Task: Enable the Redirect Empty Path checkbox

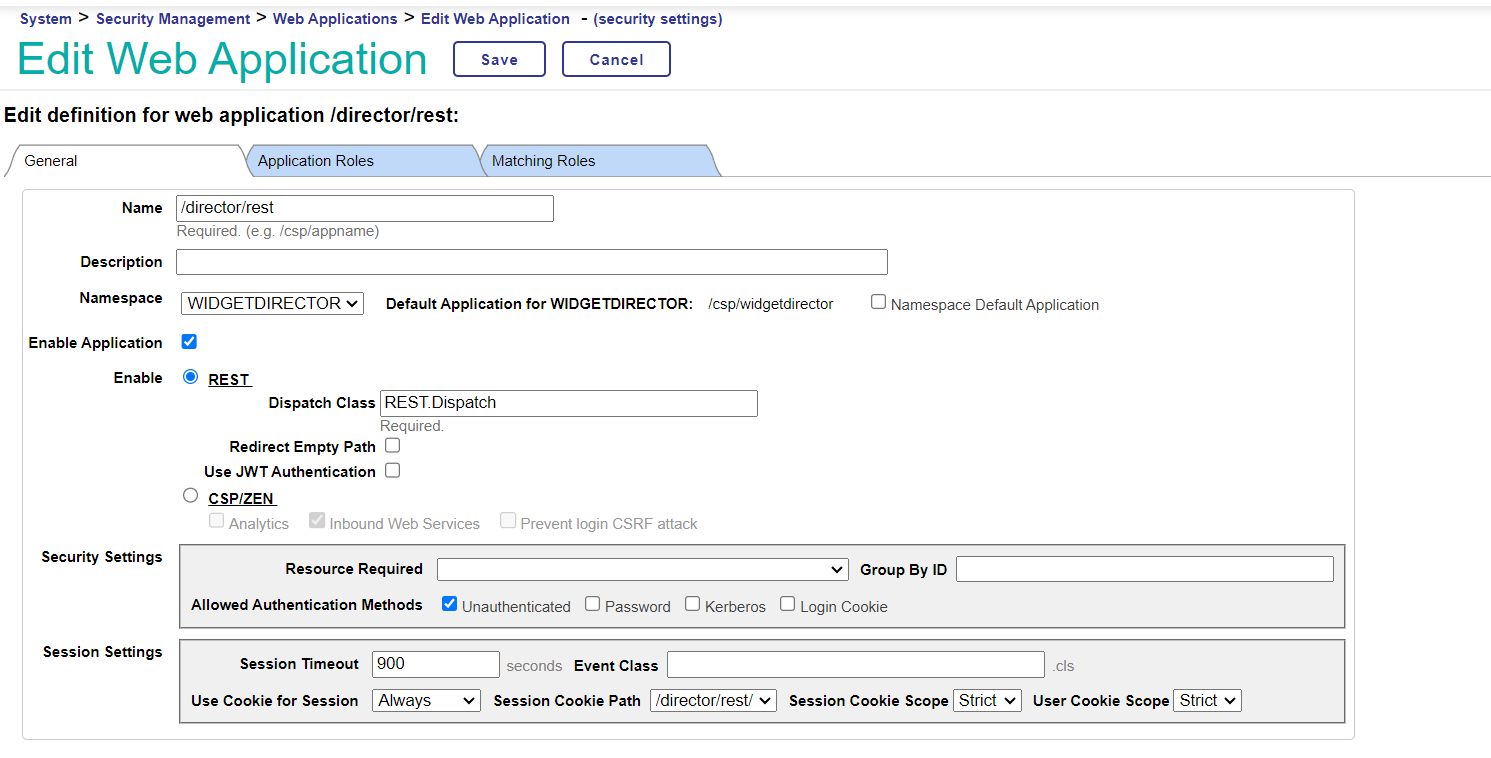Action: point(393,446)
